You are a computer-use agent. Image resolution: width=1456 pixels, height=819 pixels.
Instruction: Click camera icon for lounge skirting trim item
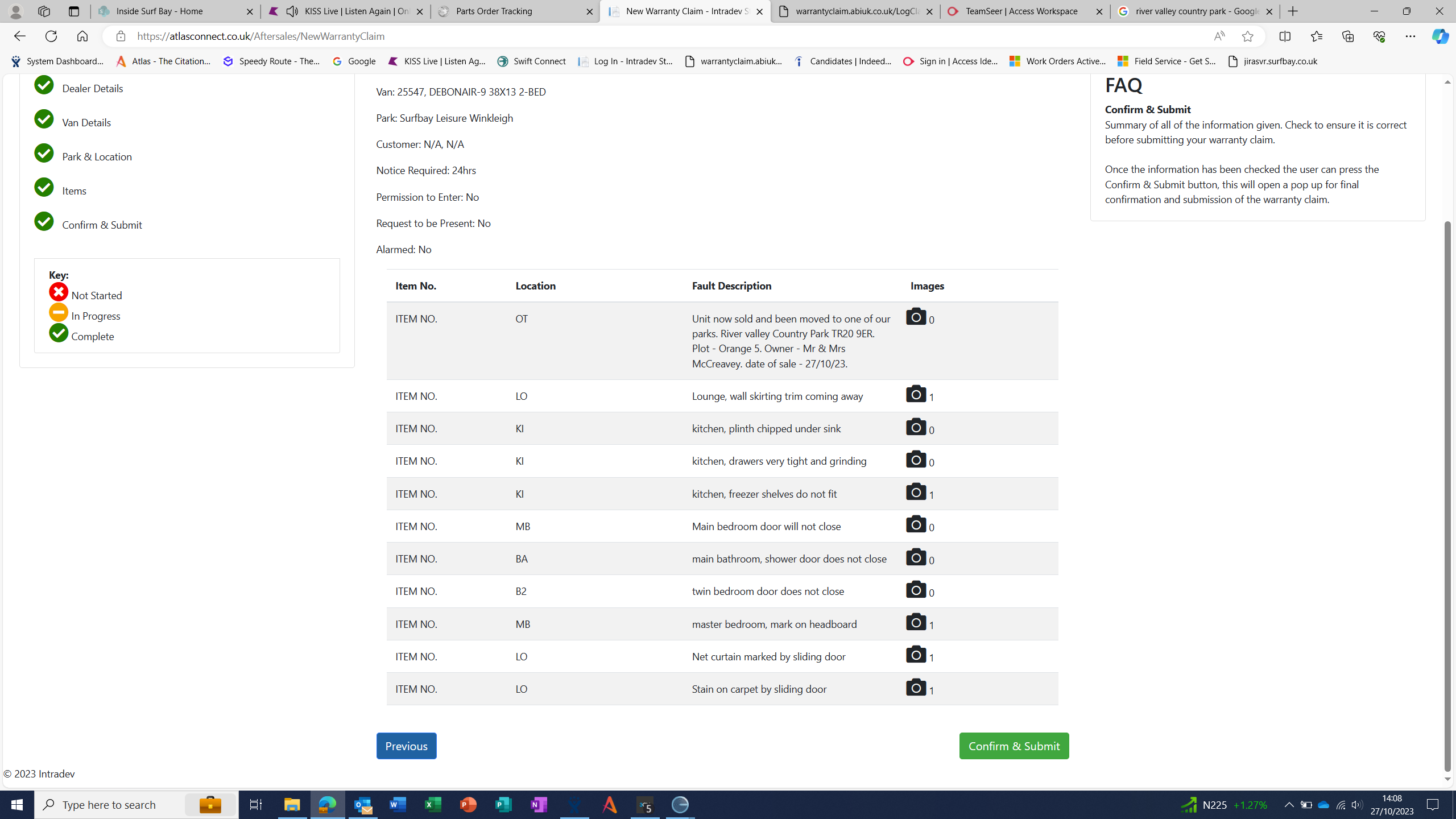(x=916, y=394)
